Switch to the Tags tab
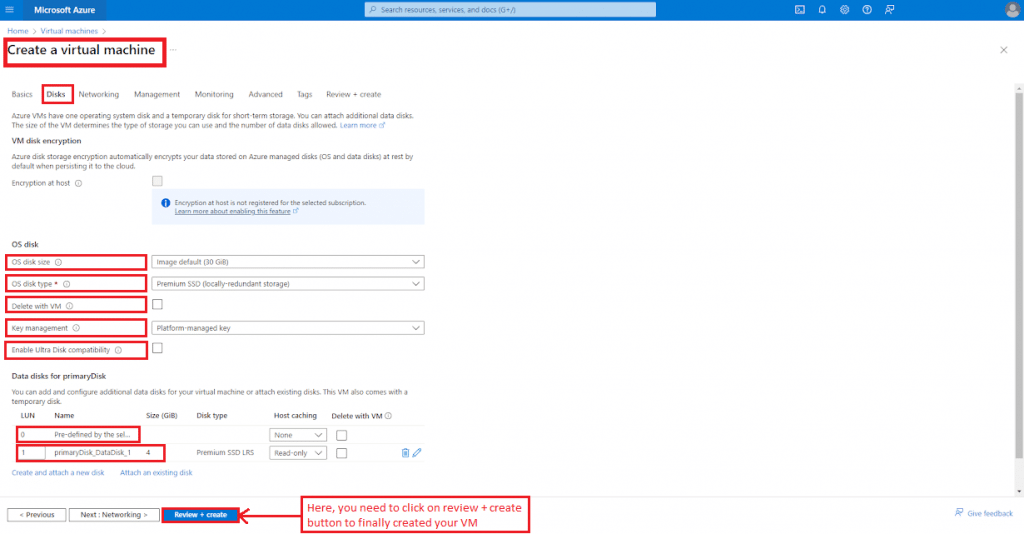 304,95
